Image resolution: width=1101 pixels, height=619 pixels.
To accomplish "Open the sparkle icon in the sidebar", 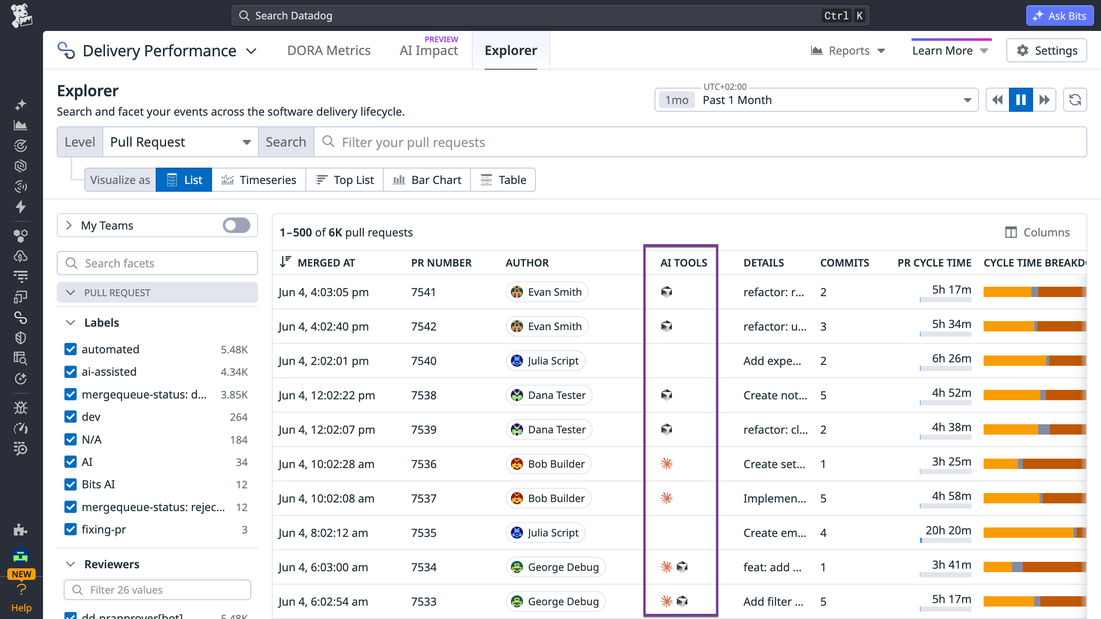I will pos(20,105).
